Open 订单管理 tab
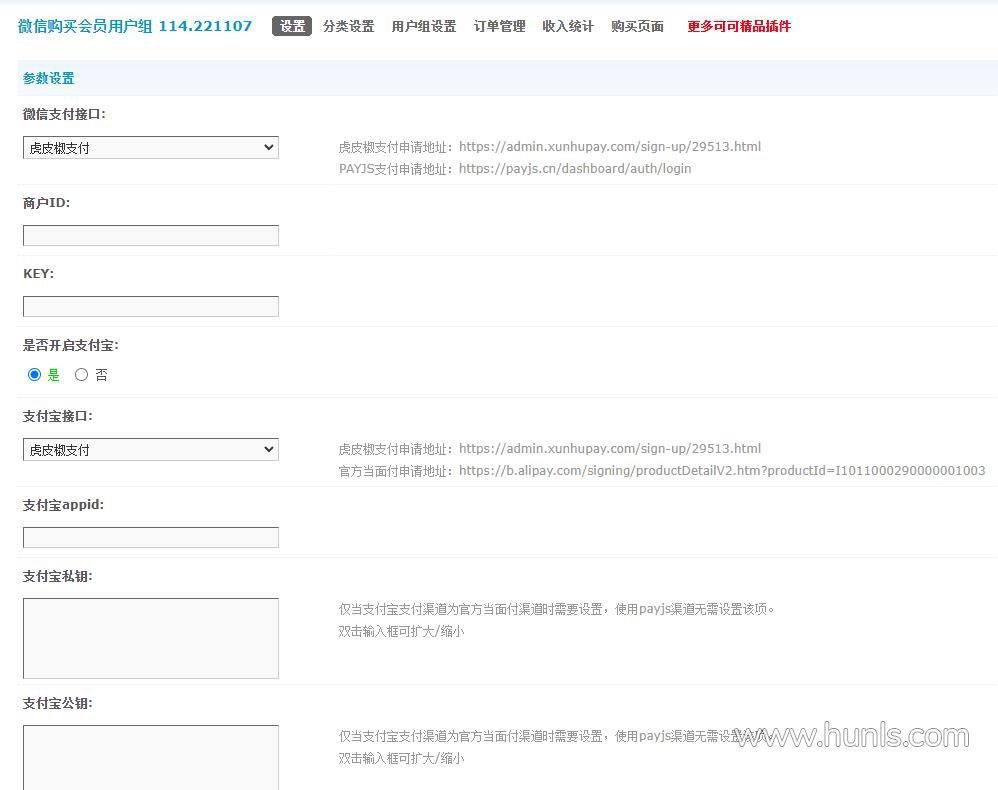This screenshot has height=790, width=998. (x=500, y=26)
